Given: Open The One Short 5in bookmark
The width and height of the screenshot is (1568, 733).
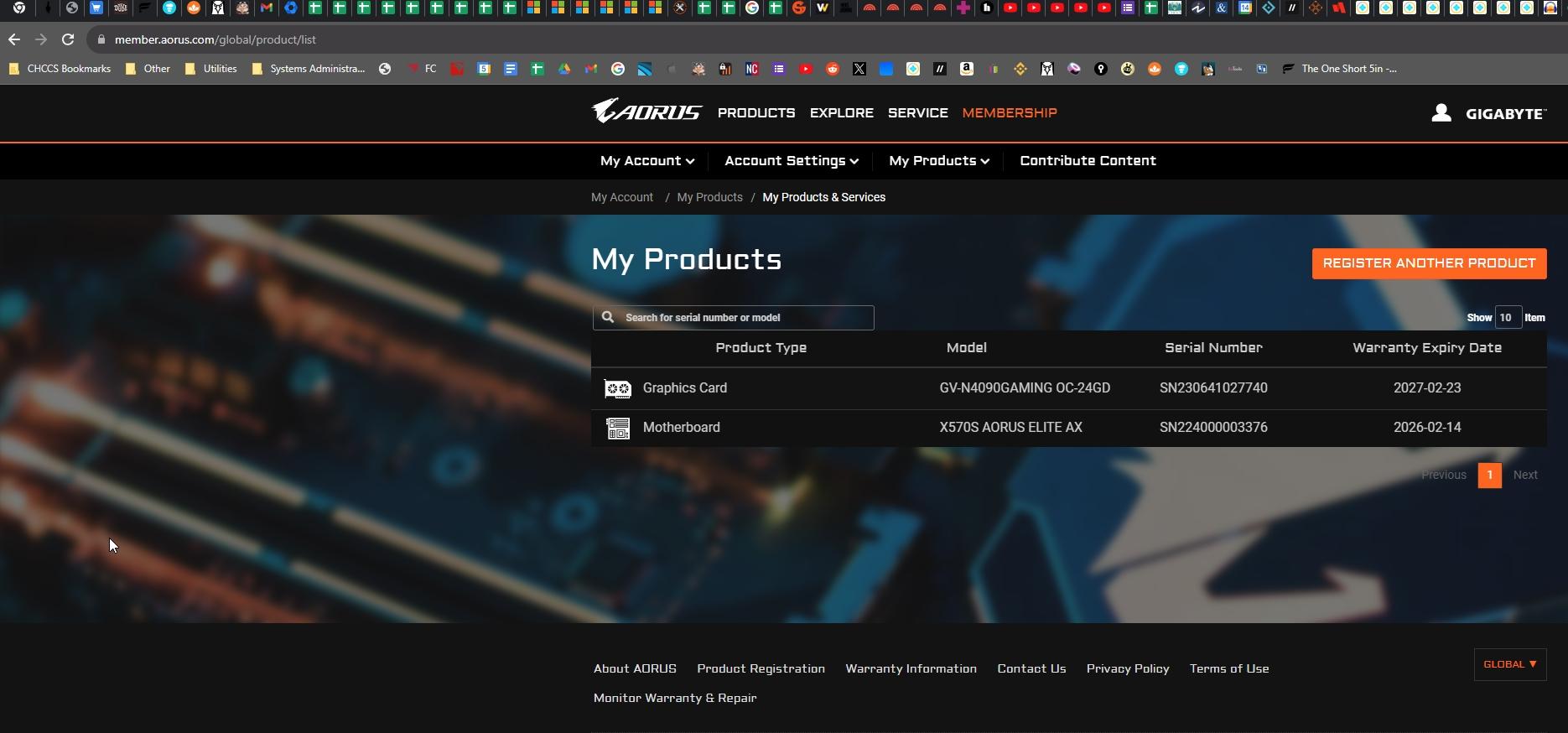Looking at the screenshot, I should tap(1339, 69).
